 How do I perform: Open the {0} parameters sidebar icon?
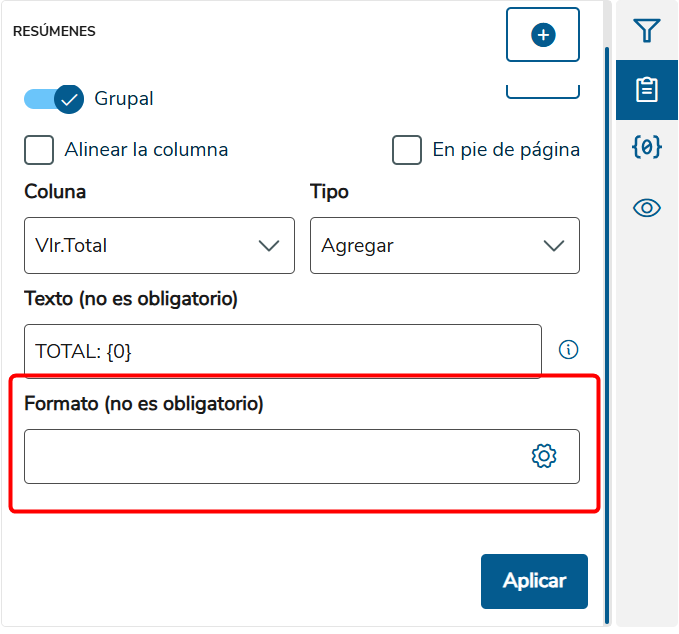tap(647, 147)
